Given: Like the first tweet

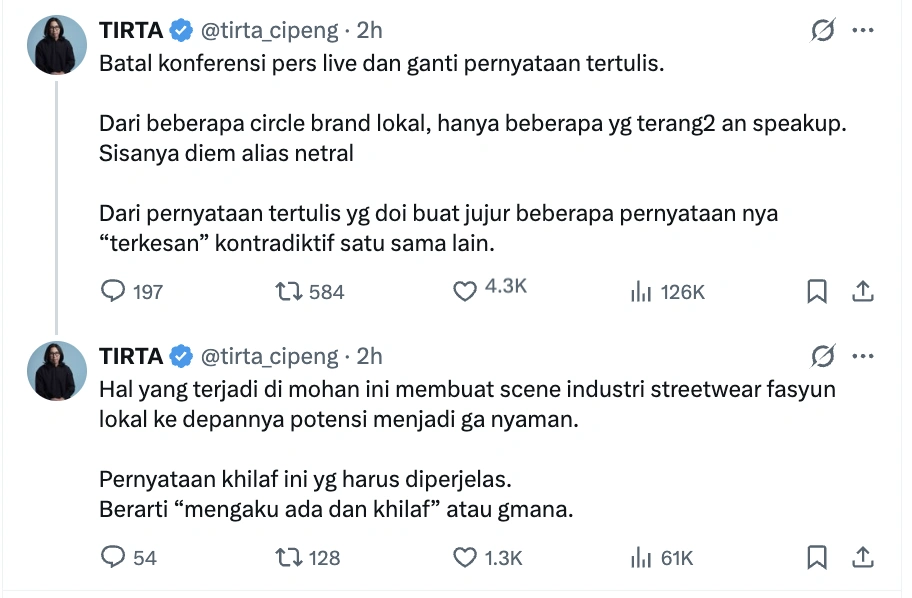Looking at the screenshot, I should (464, 291).
